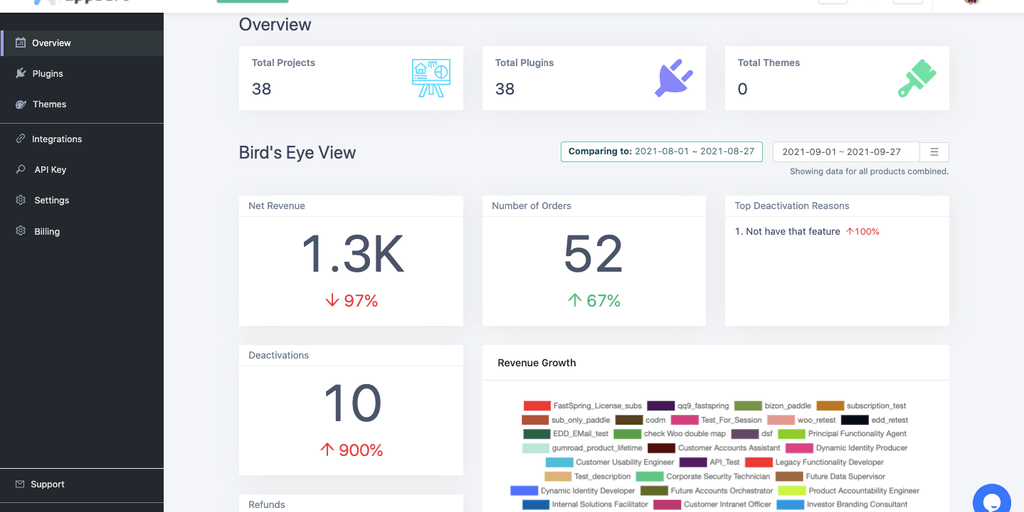This screenshot has width=1024, height=512.
Task: Click the API Key icon in sidebar
Action: [x=21, y=169]
